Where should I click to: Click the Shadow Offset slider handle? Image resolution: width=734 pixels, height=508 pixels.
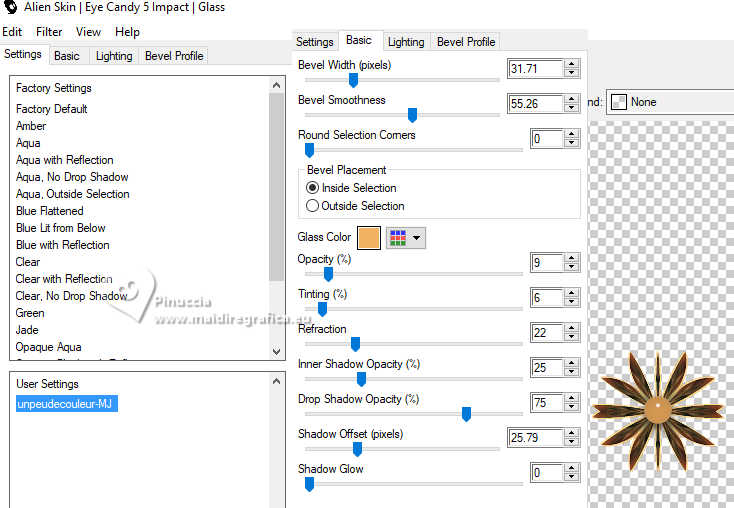coord(357,449)
